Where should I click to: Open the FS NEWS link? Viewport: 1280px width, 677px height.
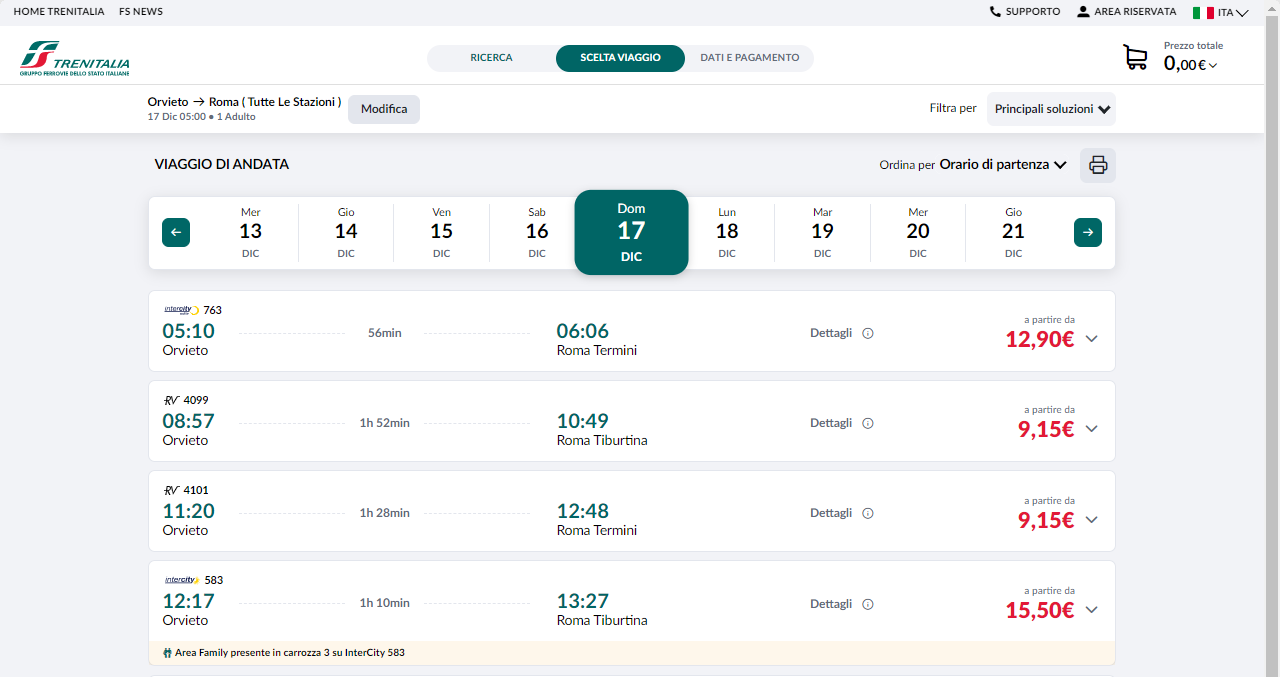pyautogui.click(x=140, y=12)
